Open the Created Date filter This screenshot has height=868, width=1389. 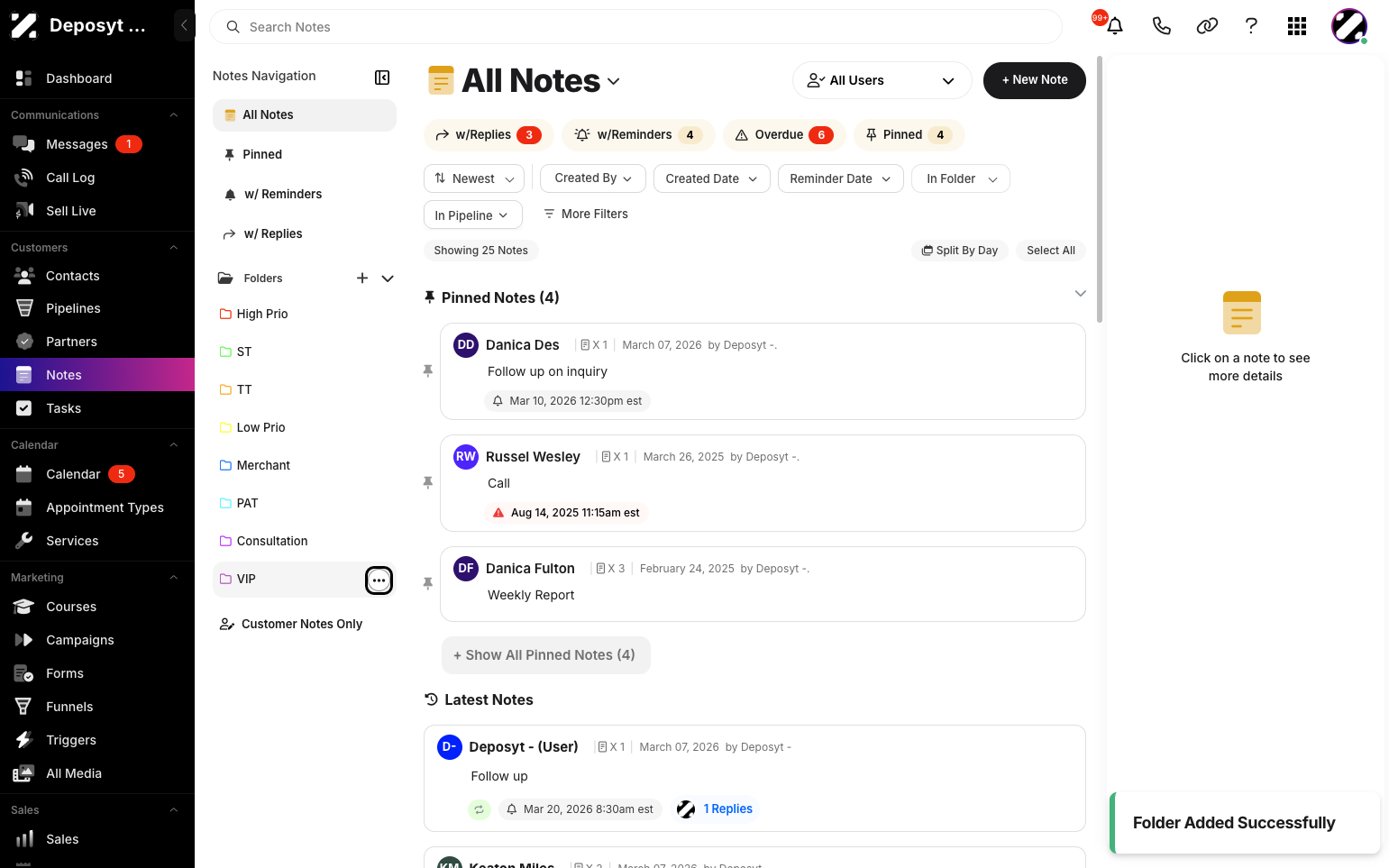coord(712,178)
